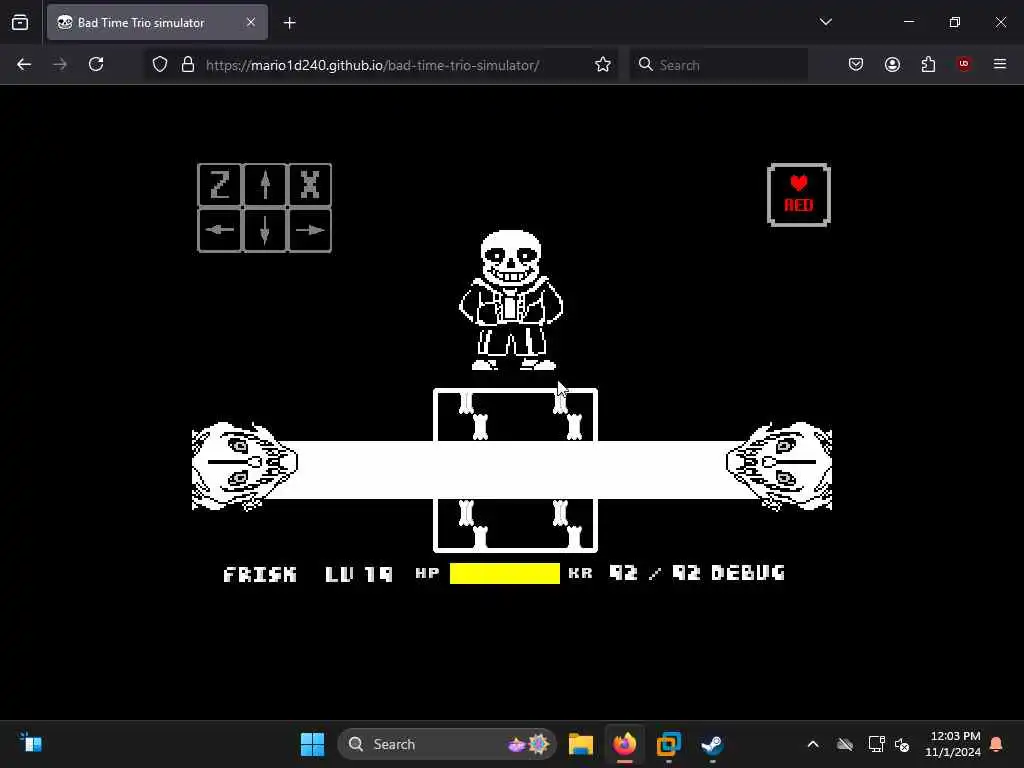Screen dimensions: 1024x768
Task: Tap the on-screen right arrow key
Action: 310,230
